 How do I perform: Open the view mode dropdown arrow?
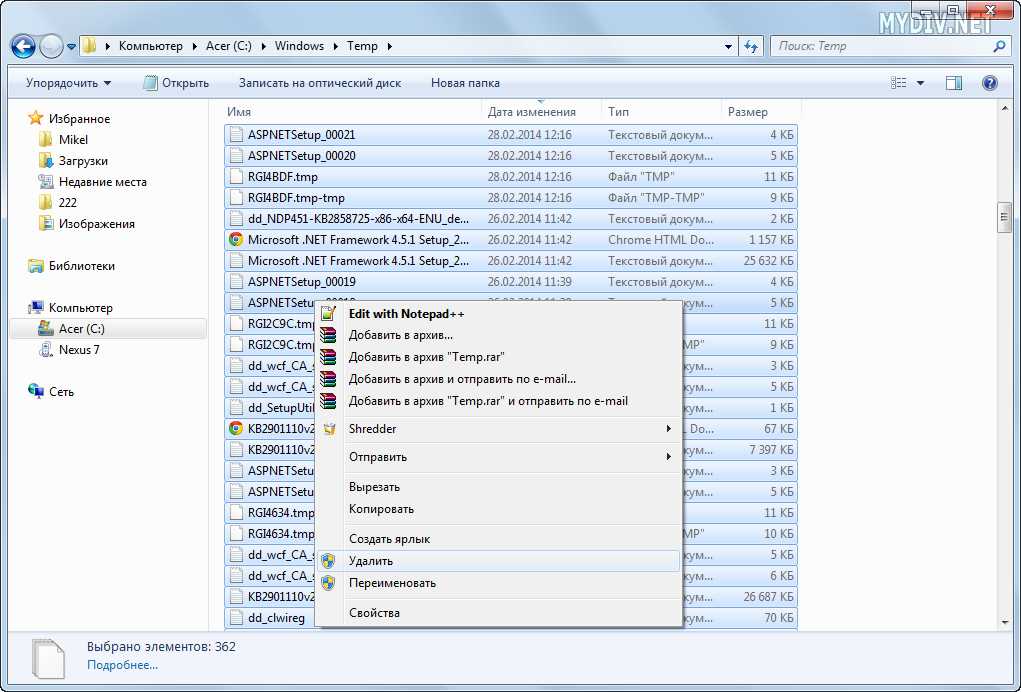point(920,83)
